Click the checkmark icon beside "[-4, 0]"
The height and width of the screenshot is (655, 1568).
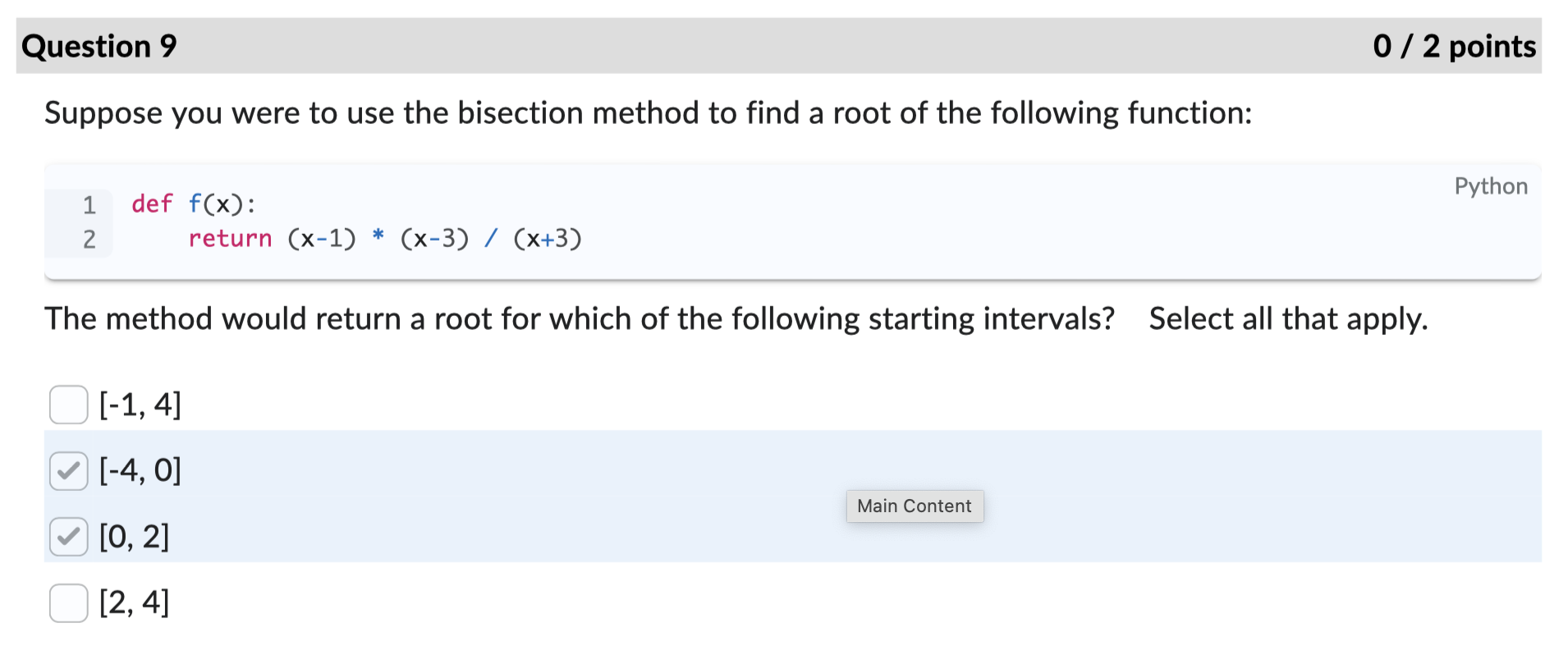point(68,470)
